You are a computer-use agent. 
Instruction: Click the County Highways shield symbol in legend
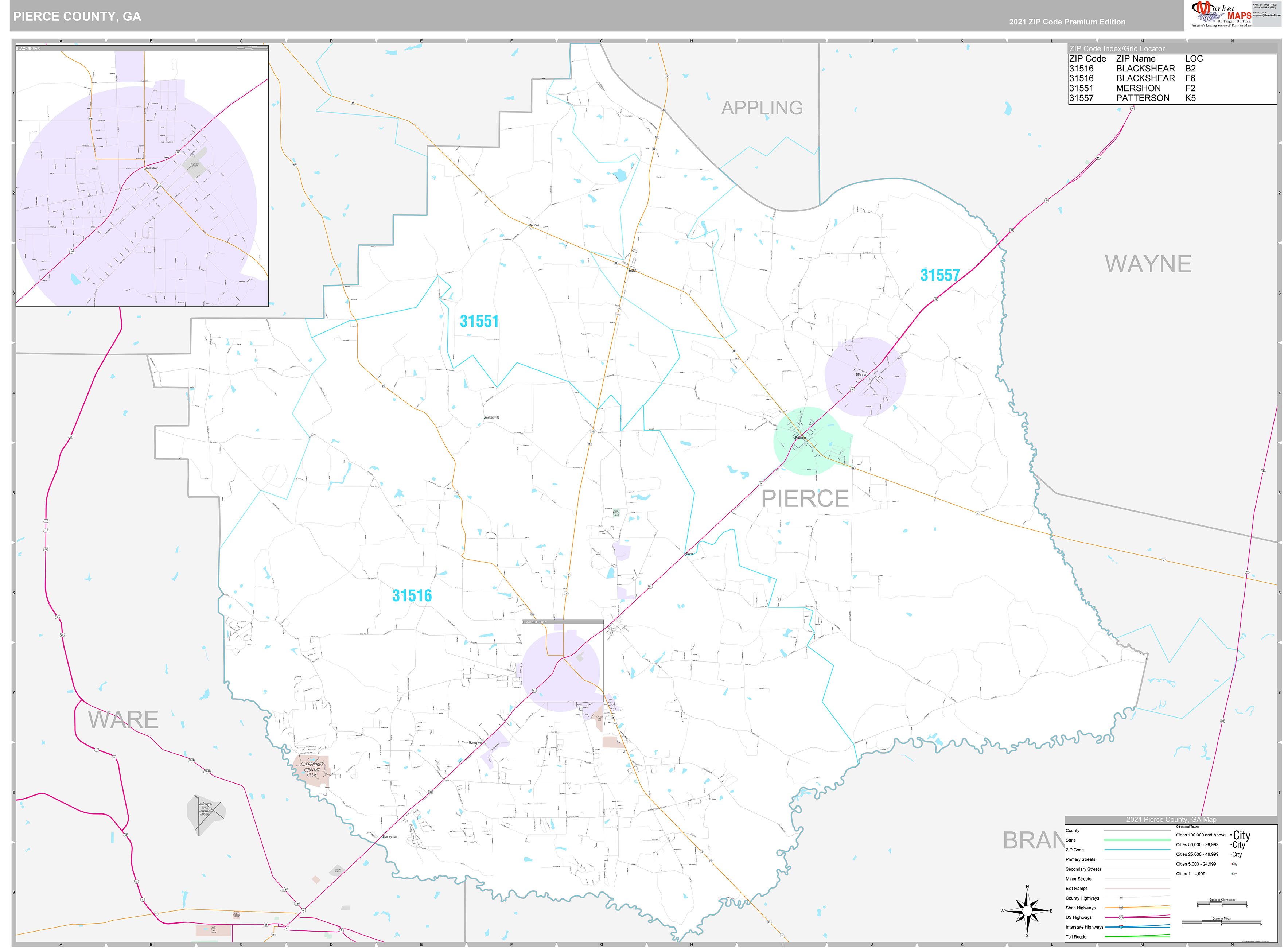coord(1121,898)
